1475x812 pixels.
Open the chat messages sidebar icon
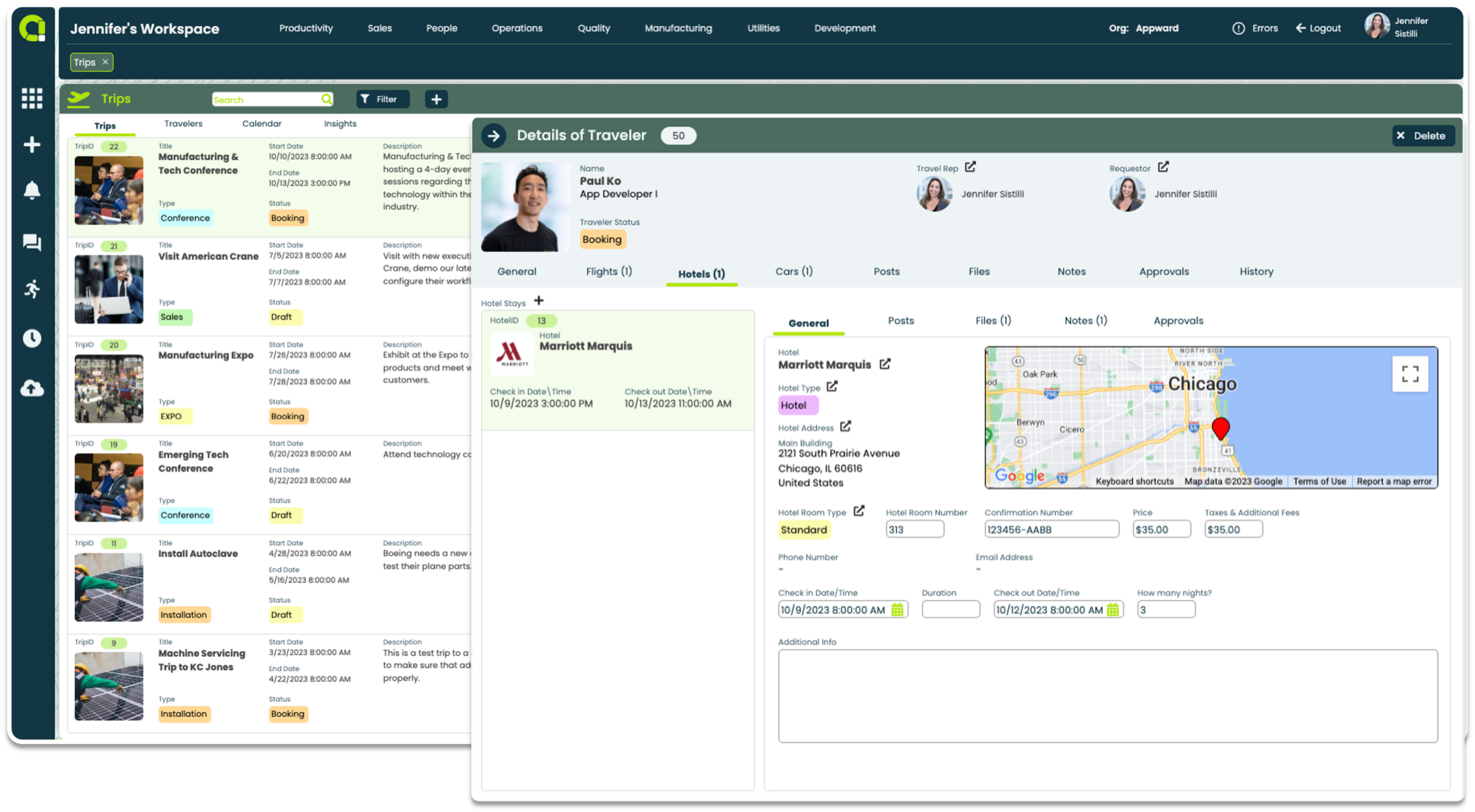pyautogui.click(x=32, y=242)
